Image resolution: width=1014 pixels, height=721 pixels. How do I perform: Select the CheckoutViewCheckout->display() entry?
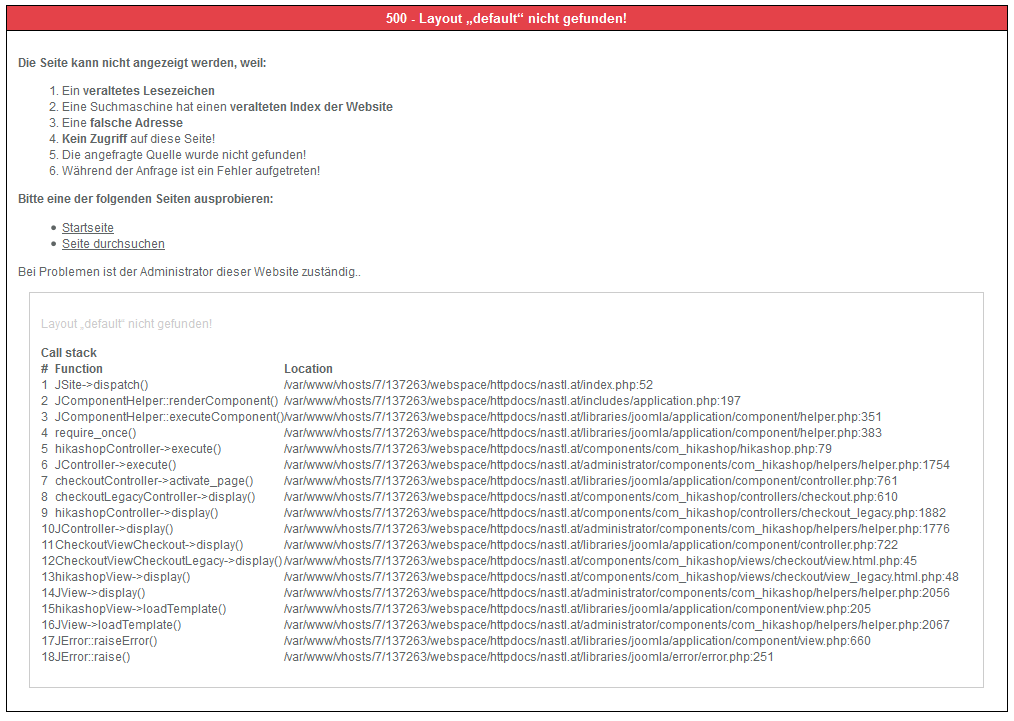click(149, 545)
